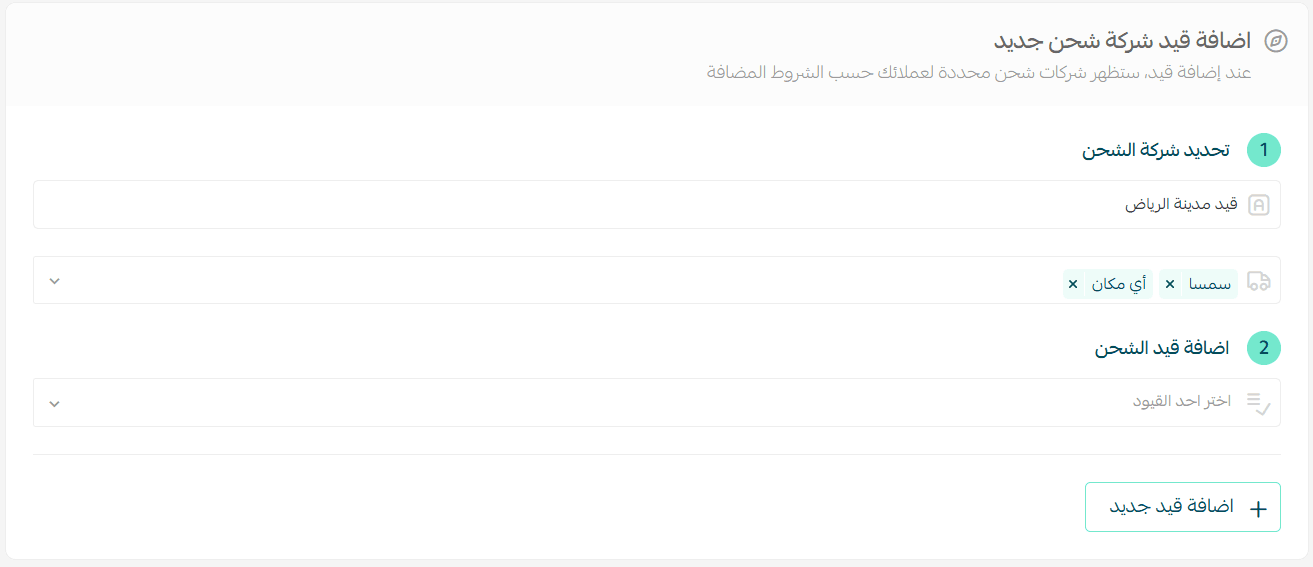Expand the اختر احد القيود dropdown arrow
The height and width of the screenshot is (567, 1313).
(55, 403)
